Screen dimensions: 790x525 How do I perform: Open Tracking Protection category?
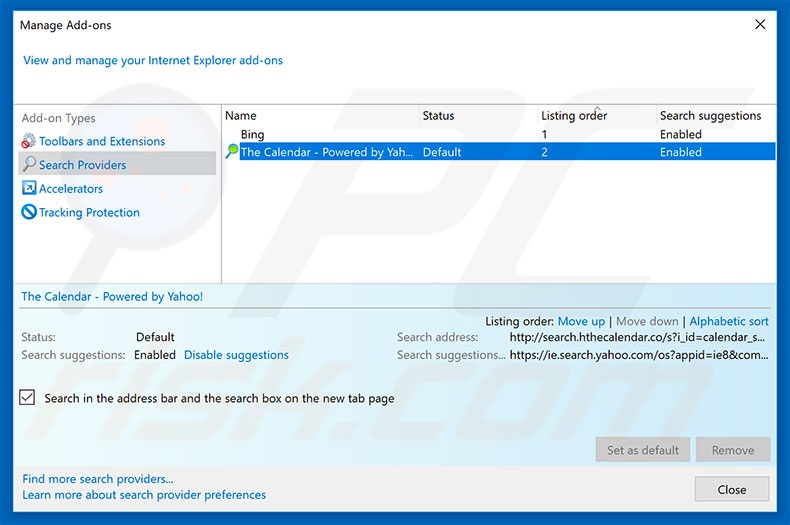[x=89, y=213]
